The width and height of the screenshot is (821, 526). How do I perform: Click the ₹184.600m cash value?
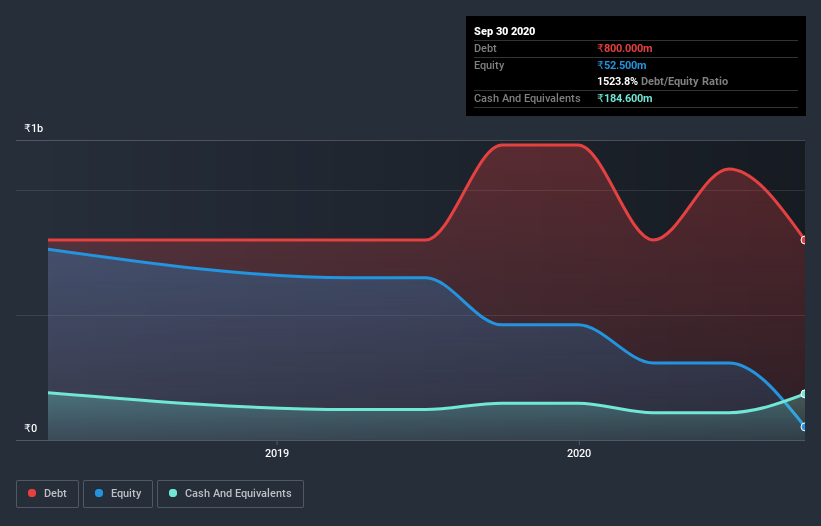coord(625,98)
